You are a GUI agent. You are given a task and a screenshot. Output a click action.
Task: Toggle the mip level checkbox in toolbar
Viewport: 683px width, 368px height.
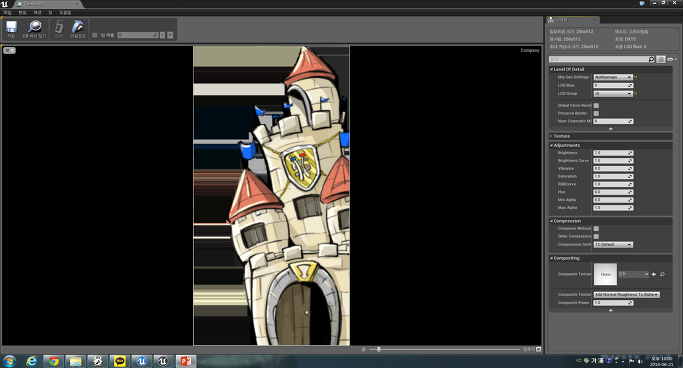[95, 35]
